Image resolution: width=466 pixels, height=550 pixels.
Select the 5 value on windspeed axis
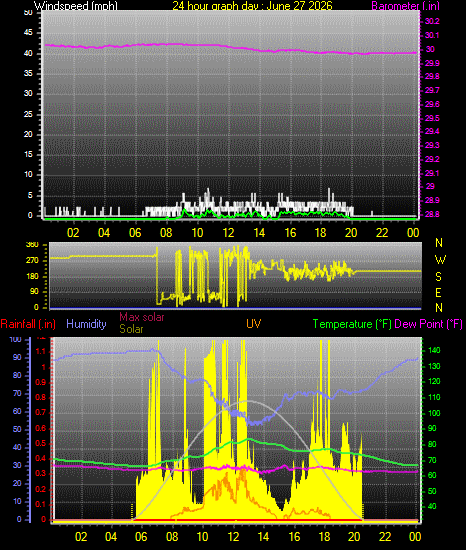coord(30,195)
